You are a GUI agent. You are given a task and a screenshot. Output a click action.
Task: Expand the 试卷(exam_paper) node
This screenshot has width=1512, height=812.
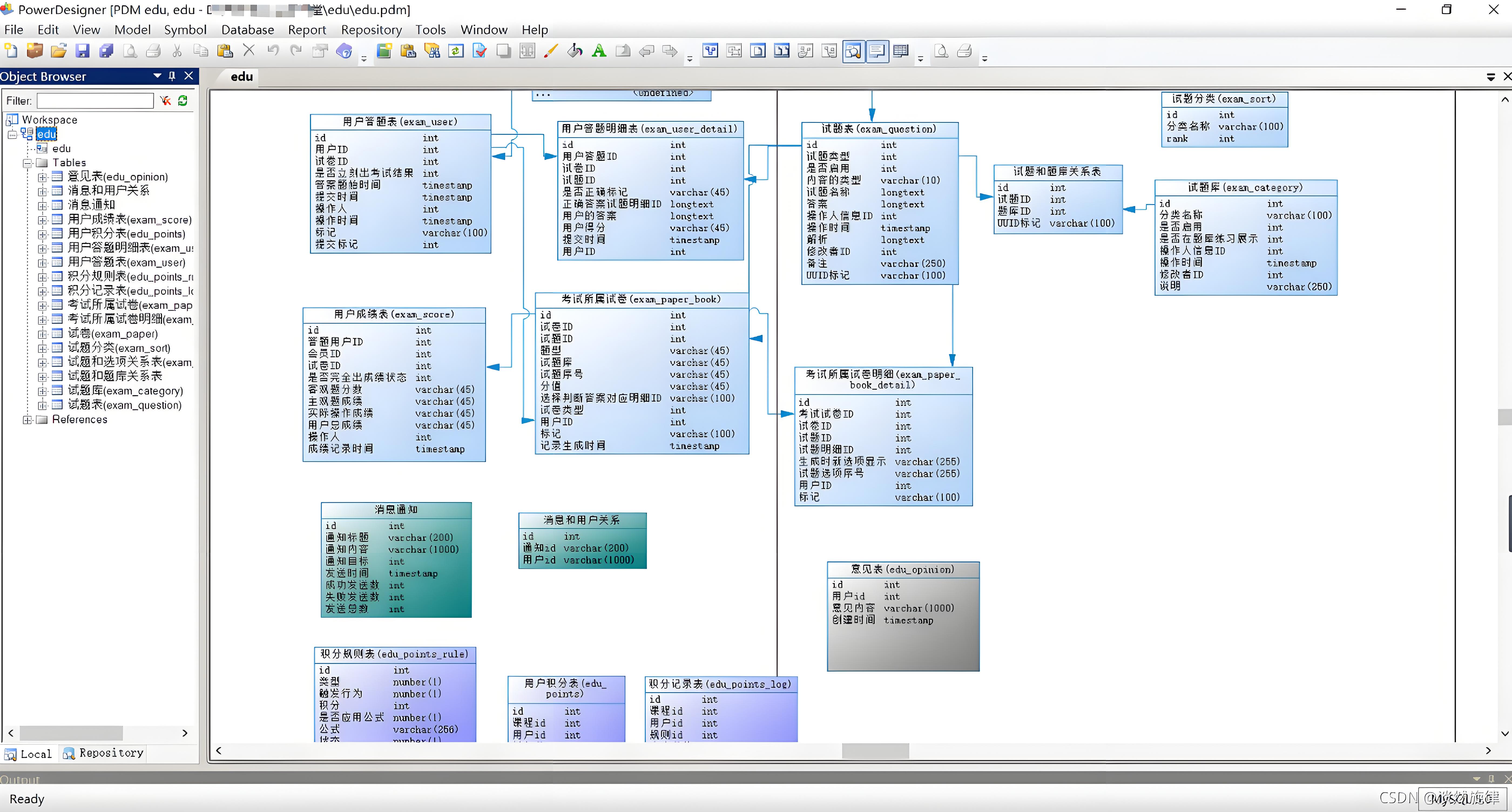pos(42,334)
